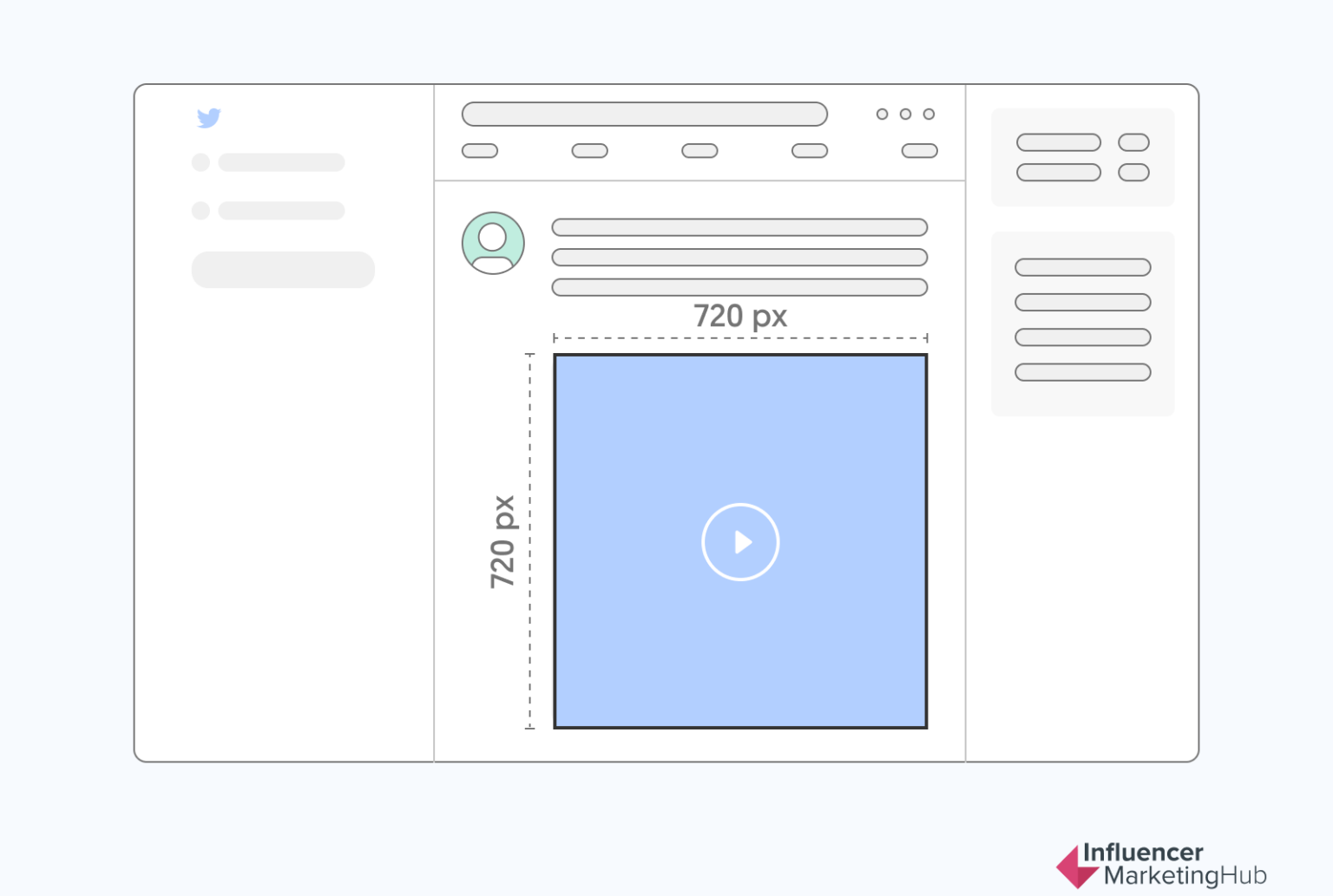Screen dimensions: 1333x896
Task: Click the top link in the upper right widget
Action: [1059, 141]
